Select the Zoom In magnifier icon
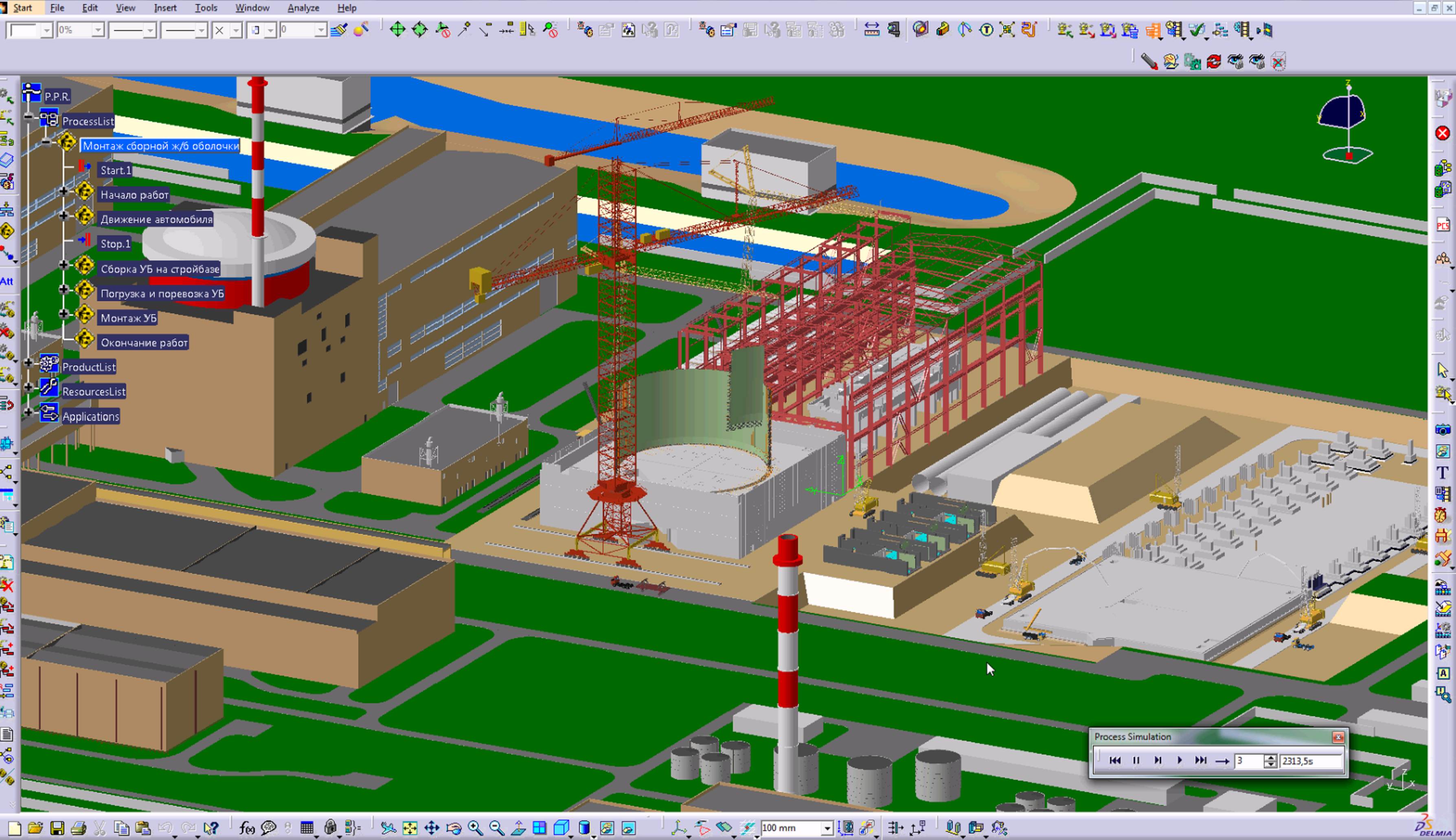1456x840 pixels. (x=475, y=829)
